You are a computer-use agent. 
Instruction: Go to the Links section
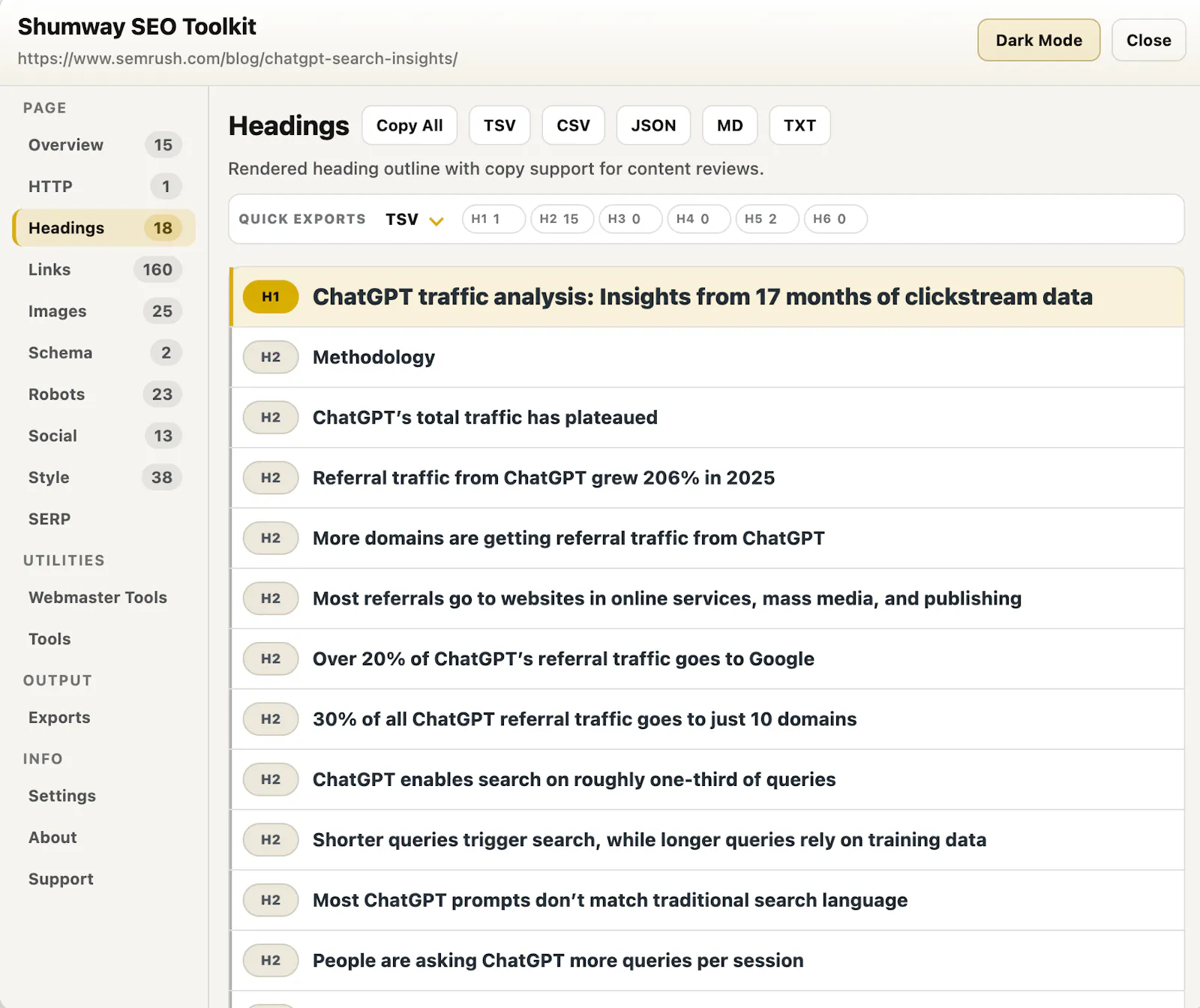(104, 269)
